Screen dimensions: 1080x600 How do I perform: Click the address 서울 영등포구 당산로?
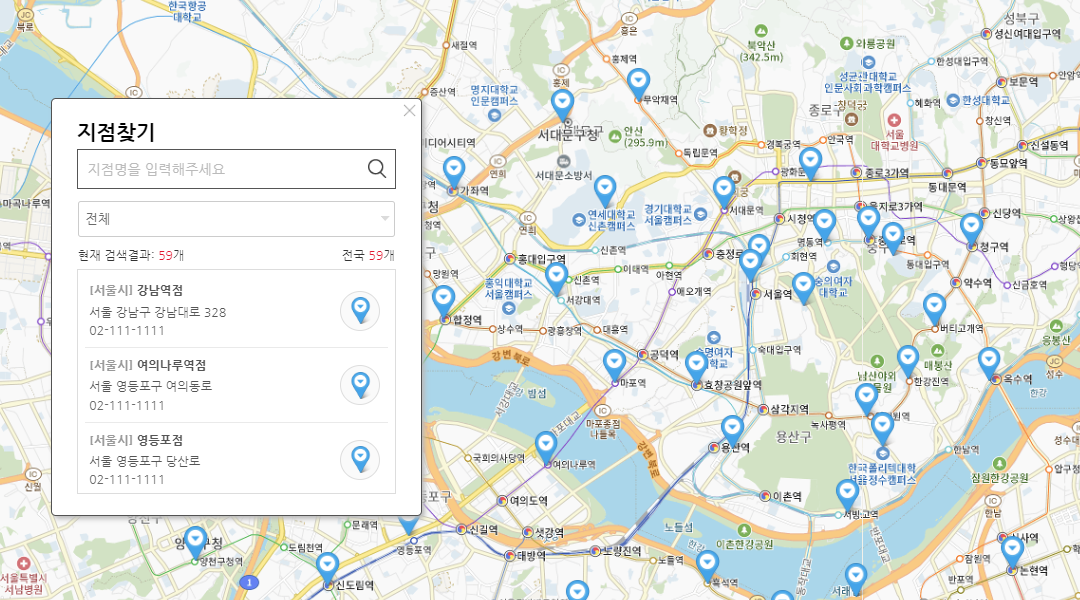pyautogui.click(x=145, y=461)
